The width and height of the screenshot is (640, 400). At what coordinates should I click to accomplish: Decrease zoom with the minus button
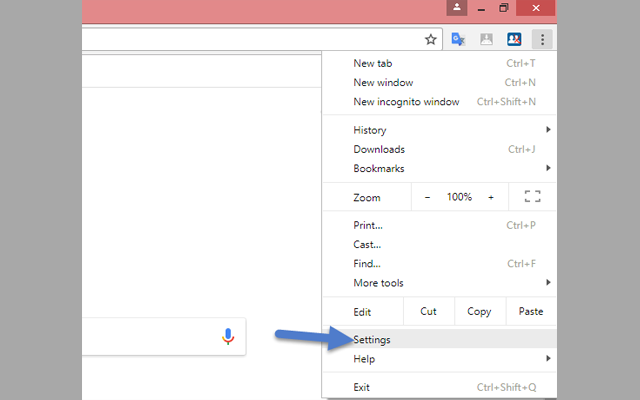(428, 197)
